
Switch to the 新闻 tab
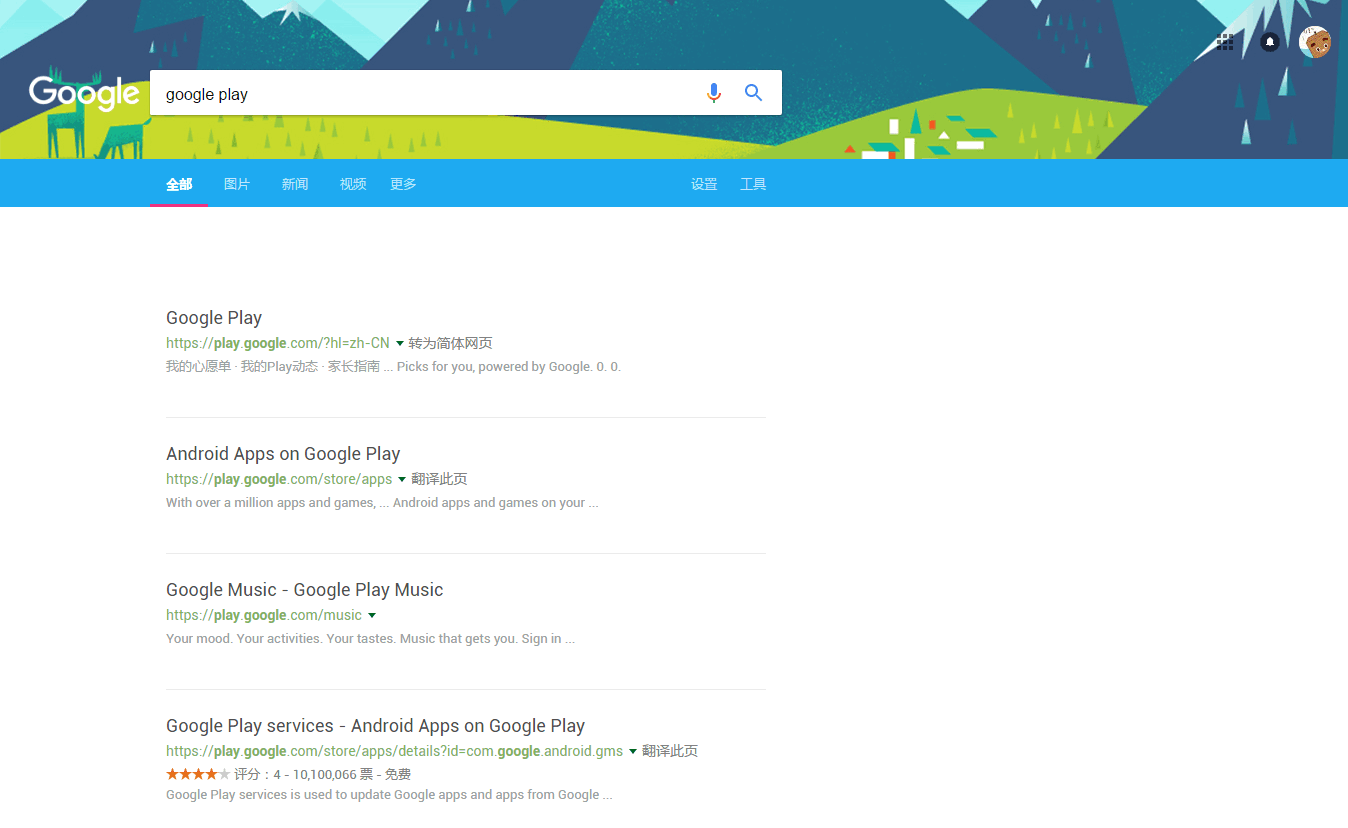(x=295, y=184)
